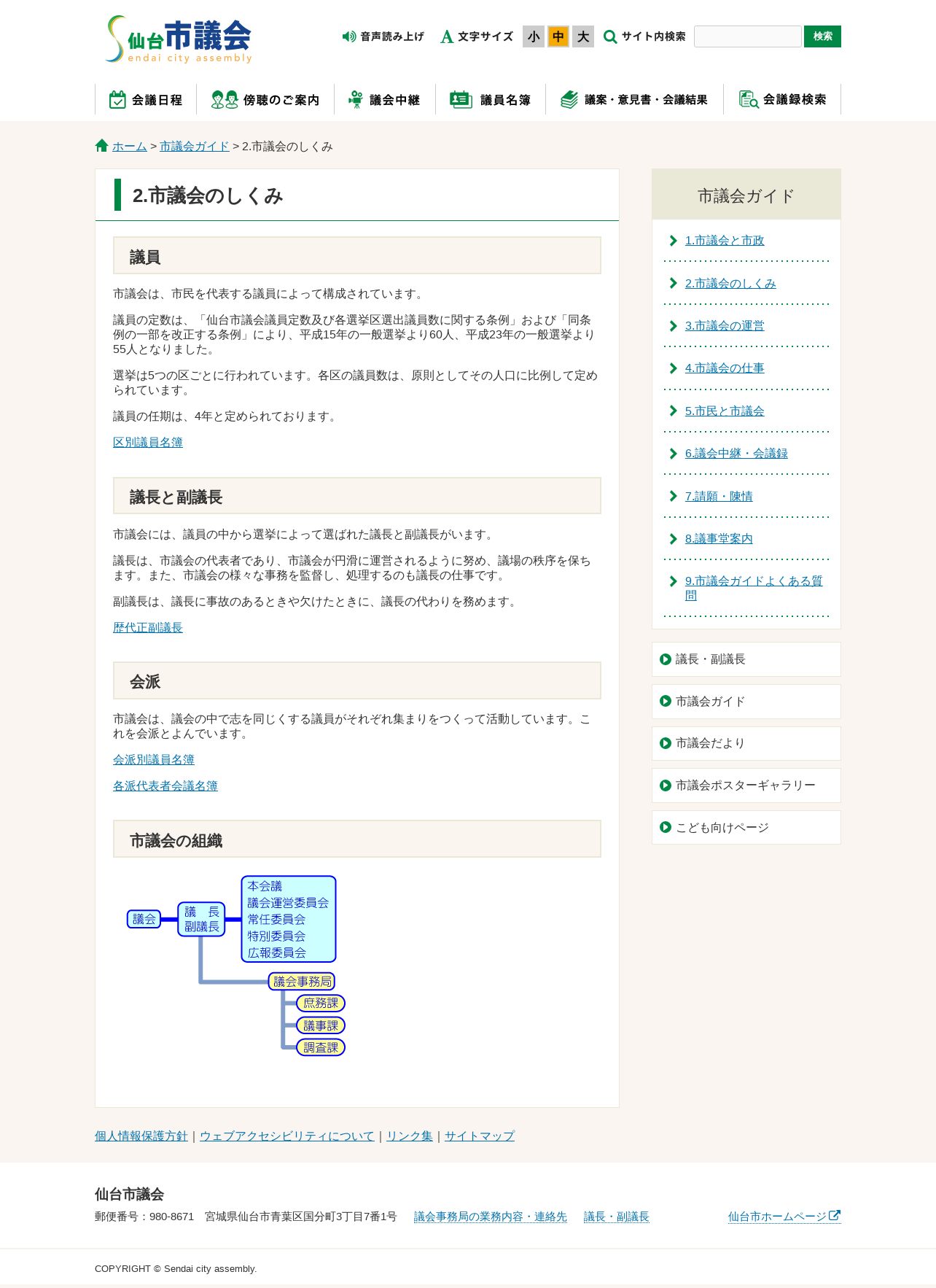Open the 会議録検索 menu item

tap(782, 100)
